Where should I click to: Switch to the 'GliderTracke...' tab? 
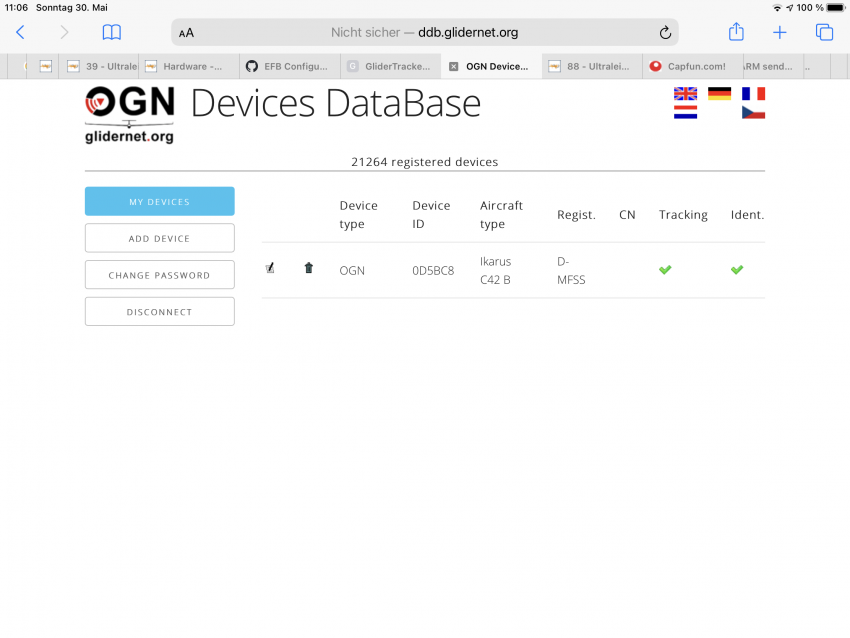[x=390, y=67]
